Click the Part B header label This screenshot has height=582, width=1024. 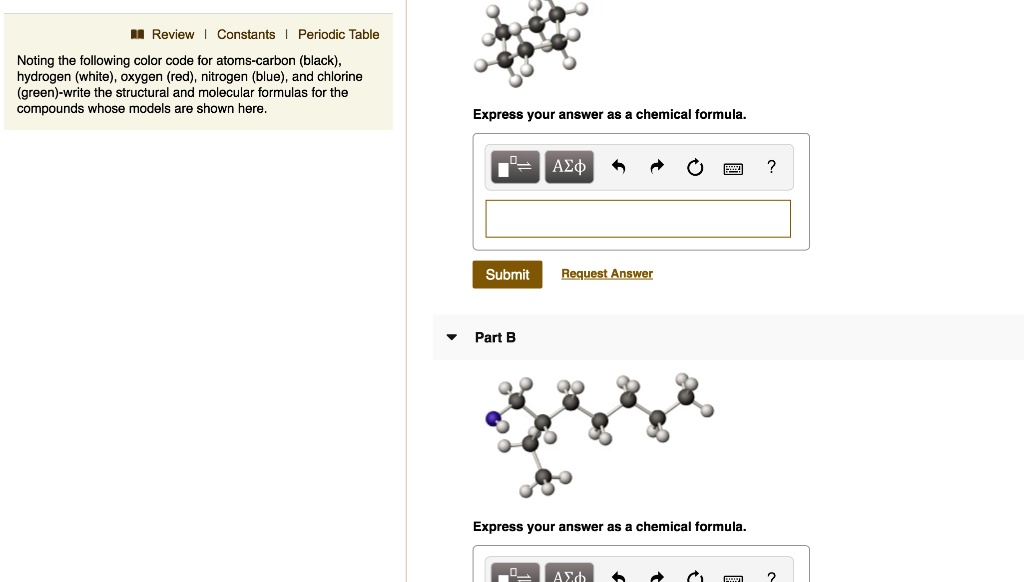tap(495, 338)
